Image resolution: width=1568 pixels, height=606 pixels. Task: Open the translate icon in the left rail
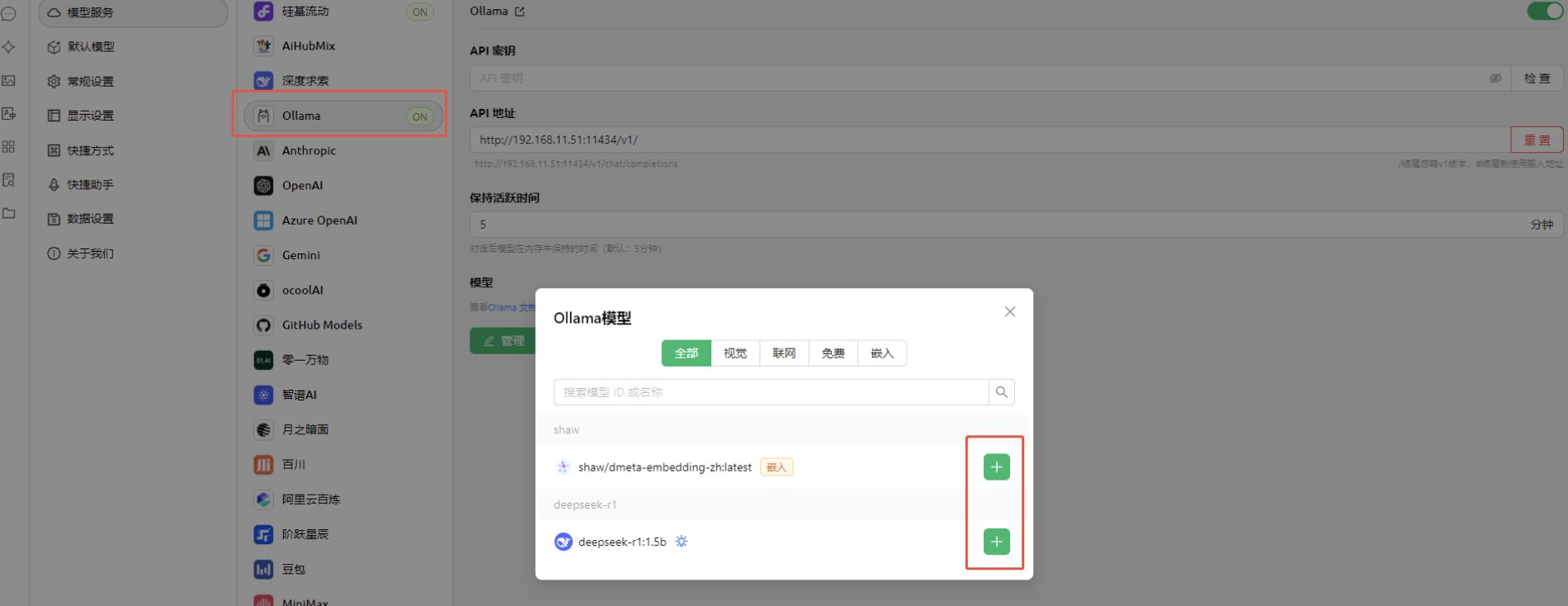[9, 114]
